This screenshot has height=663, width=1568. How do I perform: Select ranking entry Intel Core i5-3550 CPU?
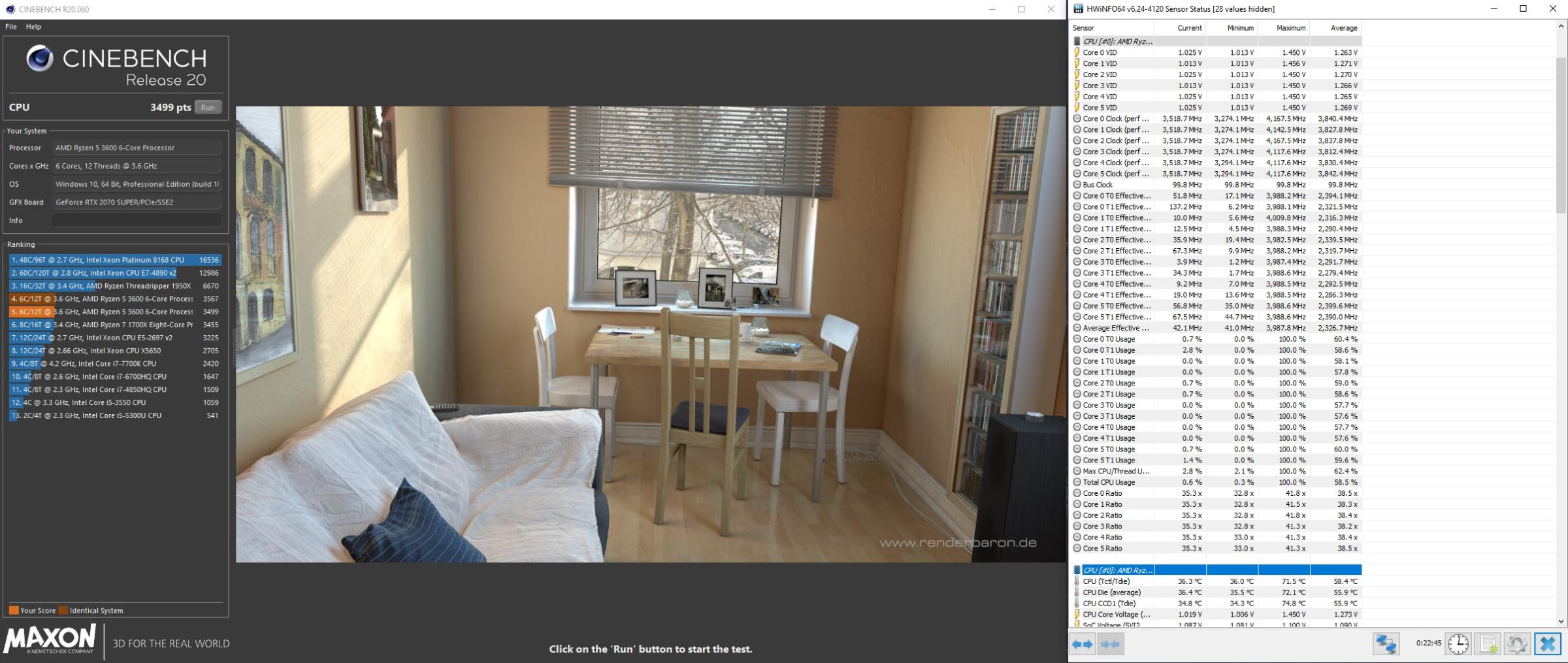[115, 402]
